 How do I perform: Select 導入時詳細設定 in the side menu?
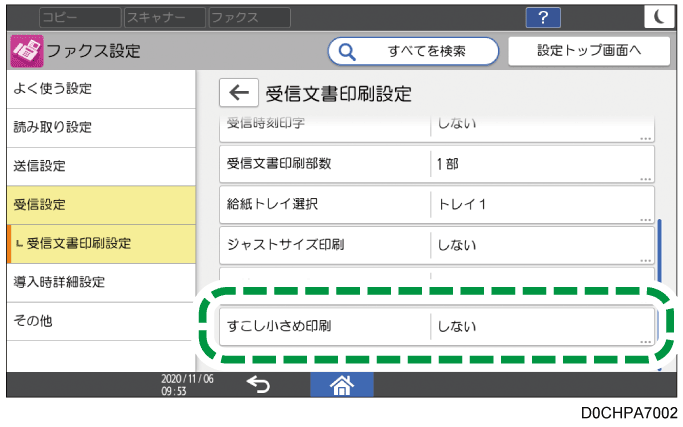pyautogui.click(x=101, y=282)
